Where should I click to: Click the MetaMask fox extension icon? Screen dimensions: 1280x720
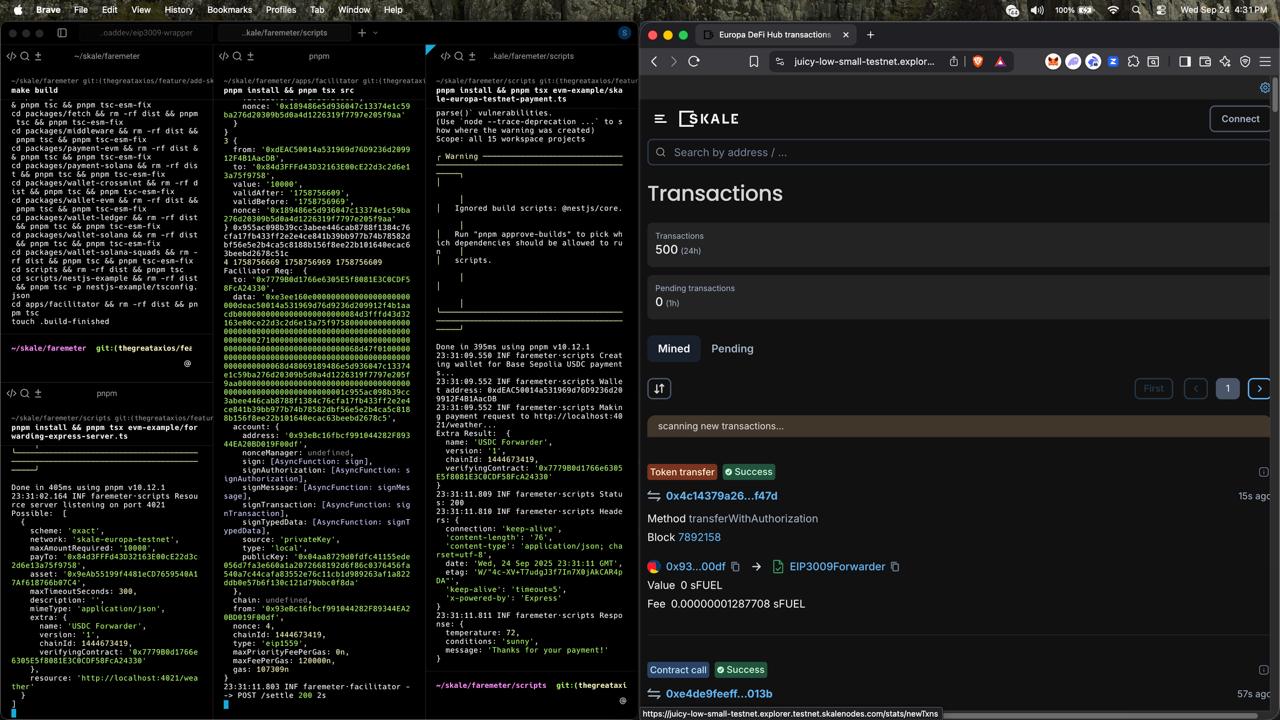[1052, 61]
